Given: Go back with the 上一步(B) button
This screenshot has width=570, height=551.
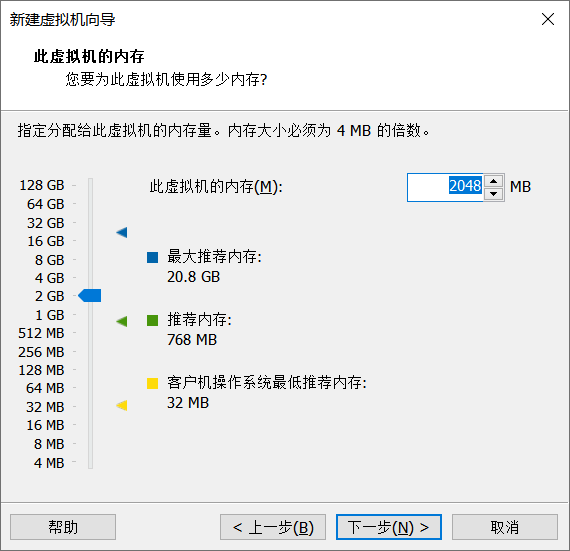Looking at the screenshot, I should (x=273, y=527).
